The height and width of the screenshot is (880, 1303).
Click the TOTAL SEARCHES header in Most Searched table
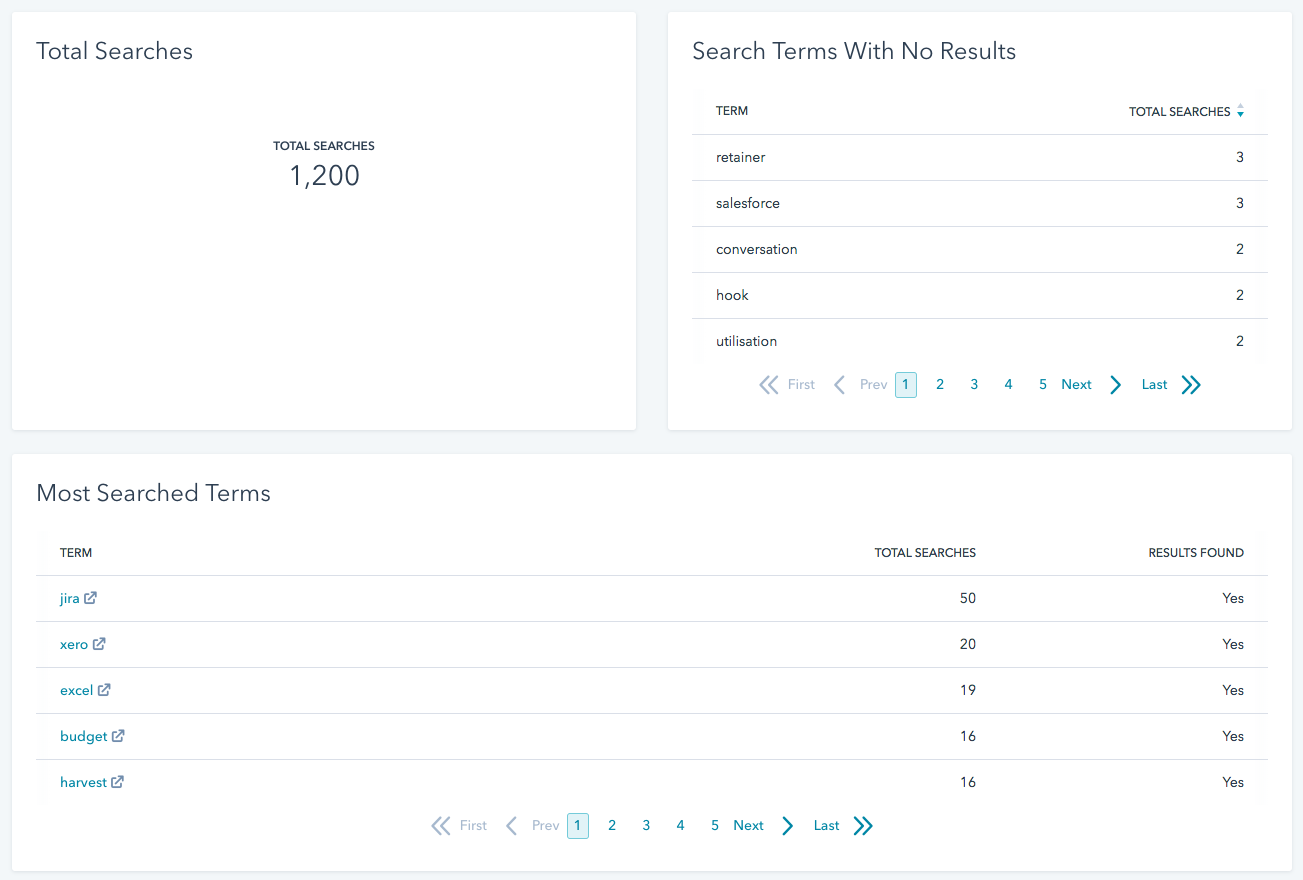click(x=925, y=553)
